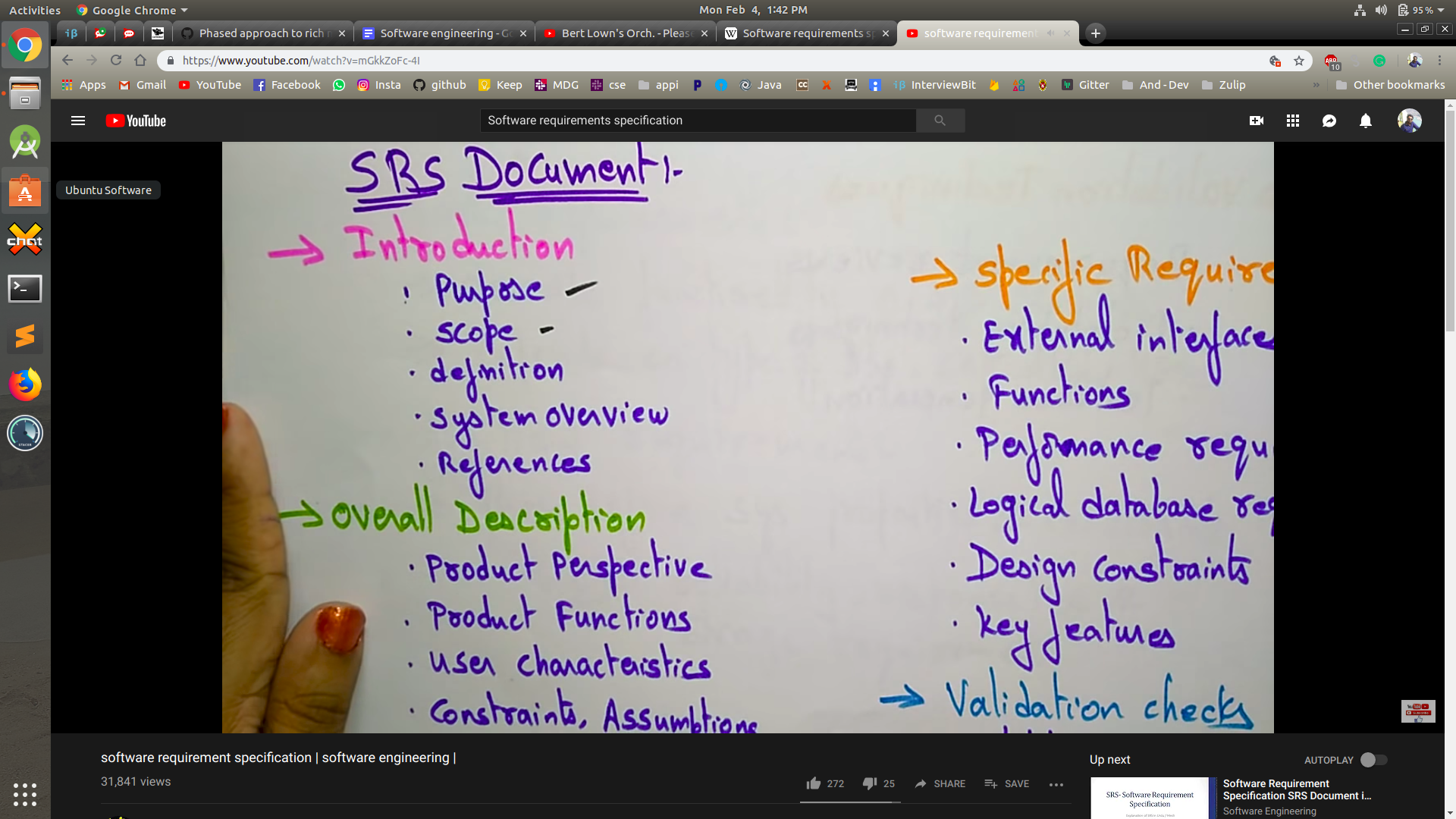The image size is (1456, 819).
Task: Open a new Chrome tab
Action: coord(1095,33)
